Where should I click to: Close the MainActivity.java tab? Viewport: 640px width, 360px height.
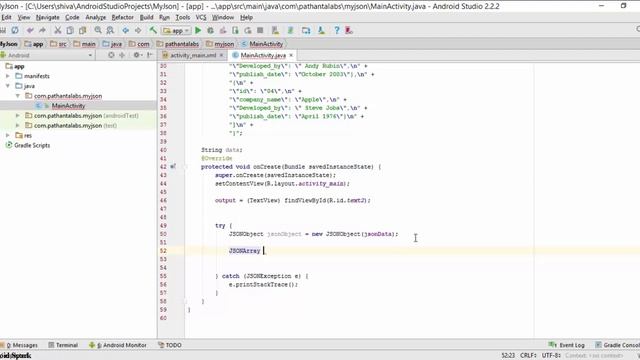coord(291,55)
